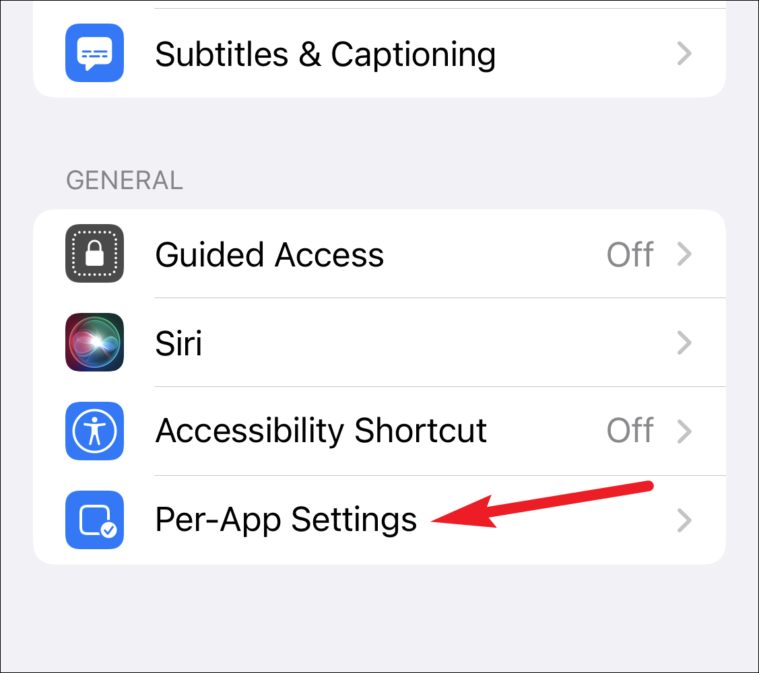This screenshot has height=673, width=759.
Task: Select the Siri row label
Action: coord(178,343)
